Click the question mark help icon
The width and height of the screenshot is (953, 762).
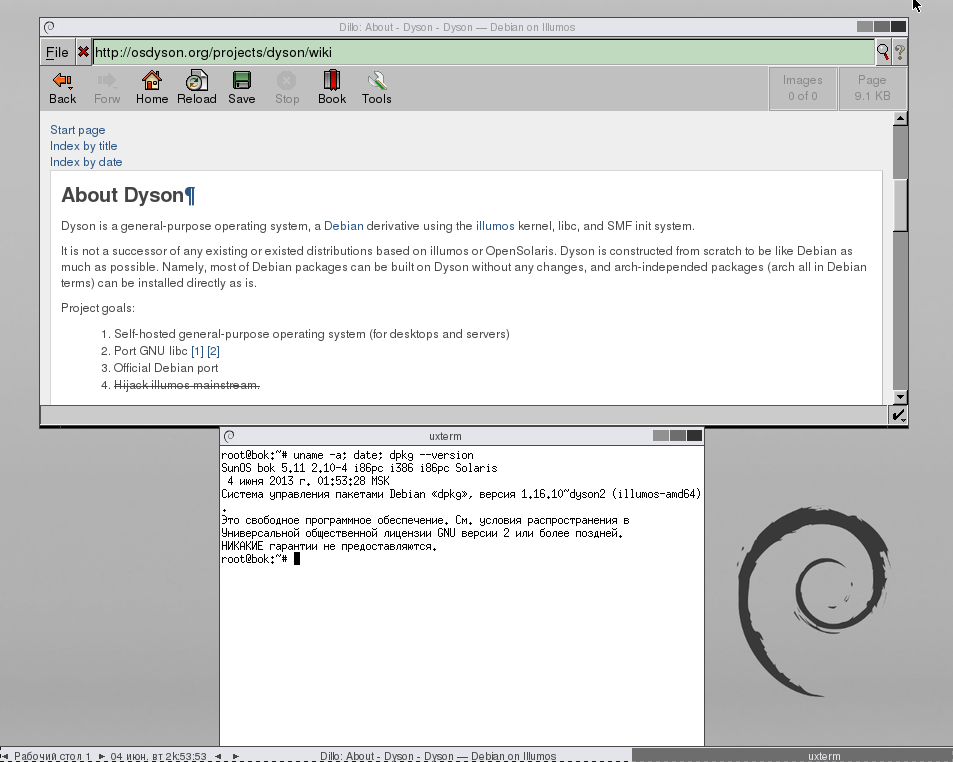pyautogui.click(x=900, y=52)
